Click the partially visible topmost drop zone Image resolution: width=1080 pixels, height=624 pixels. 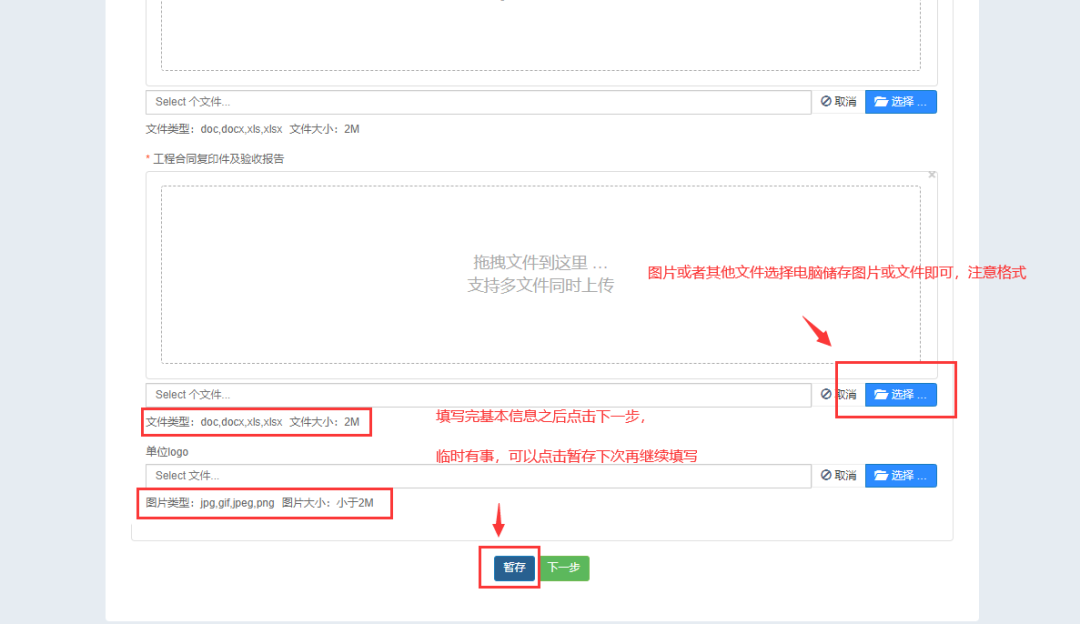point(540,35)
